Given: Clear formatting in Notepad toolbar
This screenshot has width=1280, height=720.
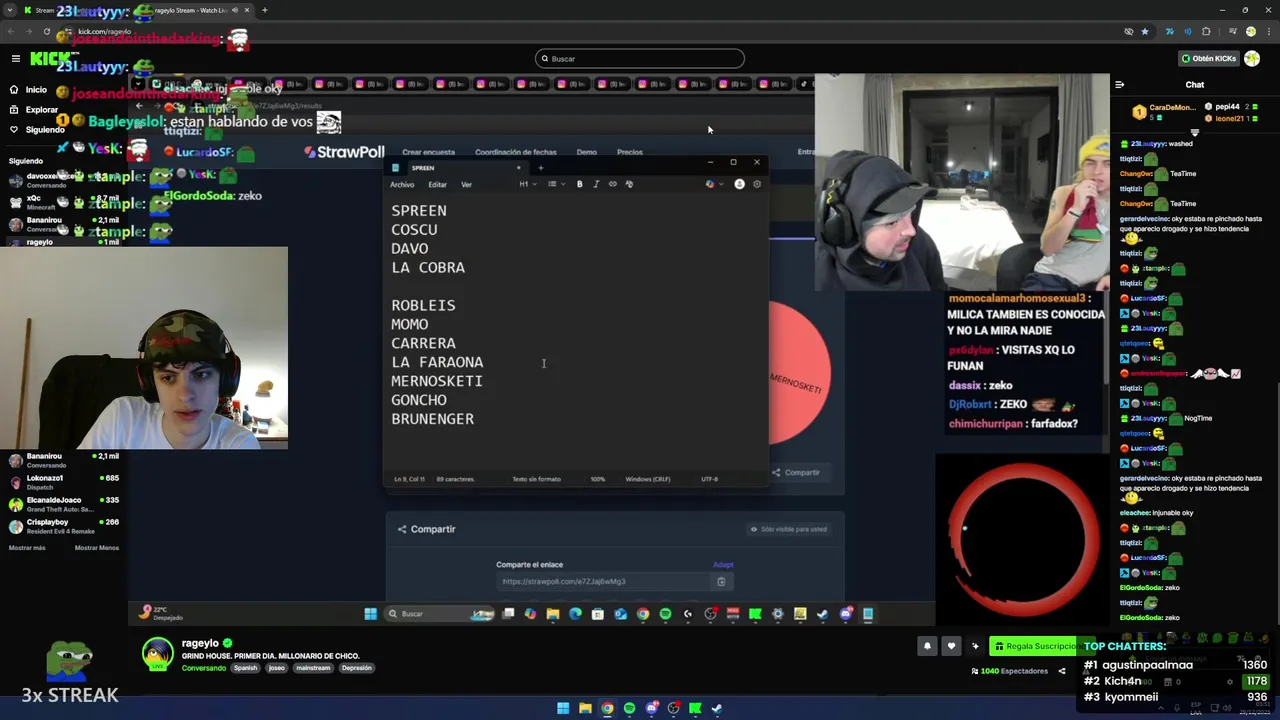Looking at the screenshot, I should pos(629,184).
